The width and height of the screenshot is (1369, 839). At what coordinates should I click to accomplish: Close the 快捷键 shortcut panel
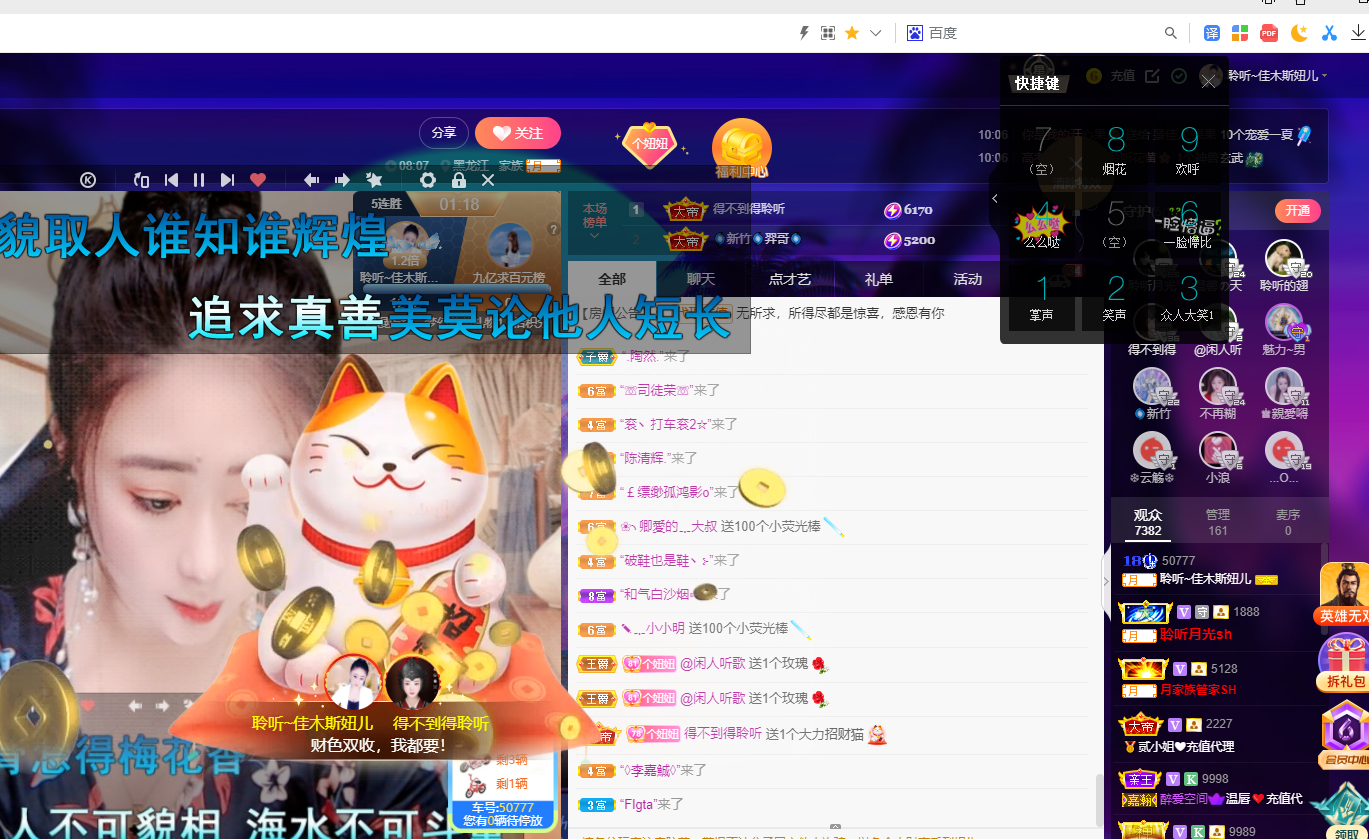coord(1209,82)
